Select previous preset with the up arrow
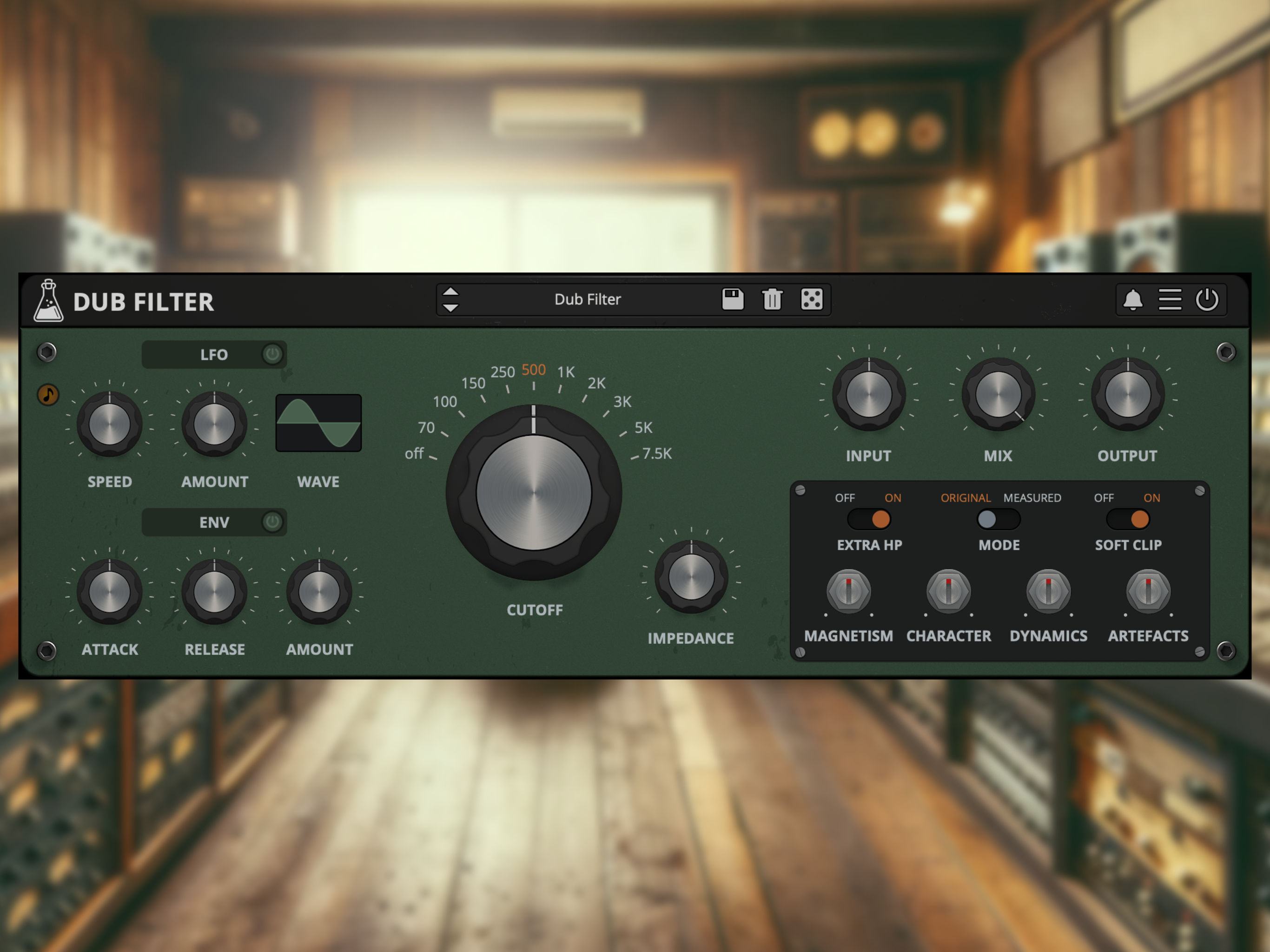1270x952 pixels. click(451, 291)
